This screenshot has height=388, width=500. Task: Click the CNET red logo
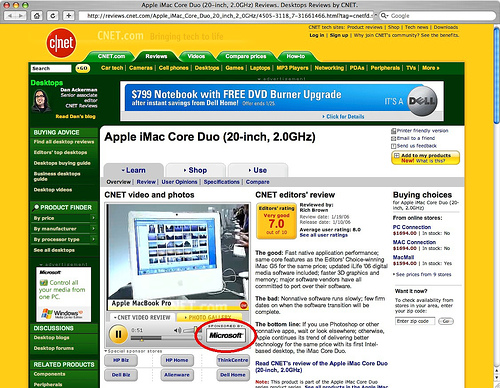tap(61, 43)
